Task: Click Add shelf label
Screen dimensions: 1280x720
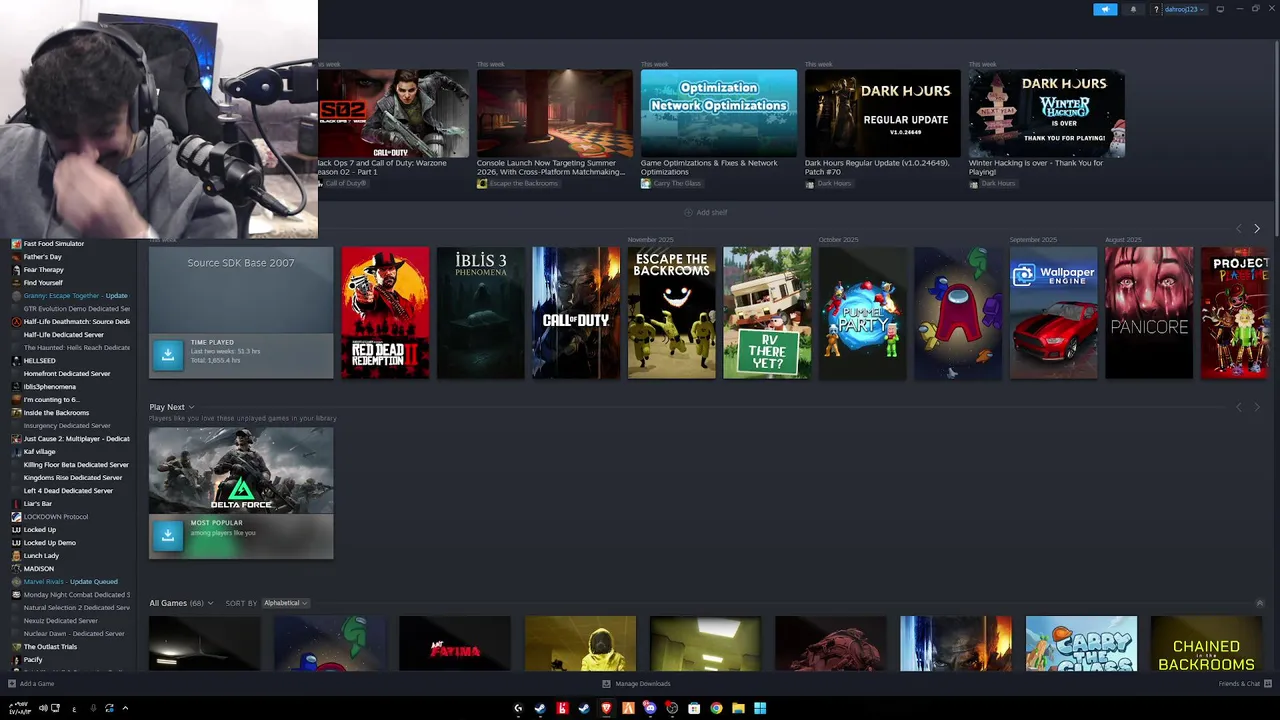Action: pos(712,212)
